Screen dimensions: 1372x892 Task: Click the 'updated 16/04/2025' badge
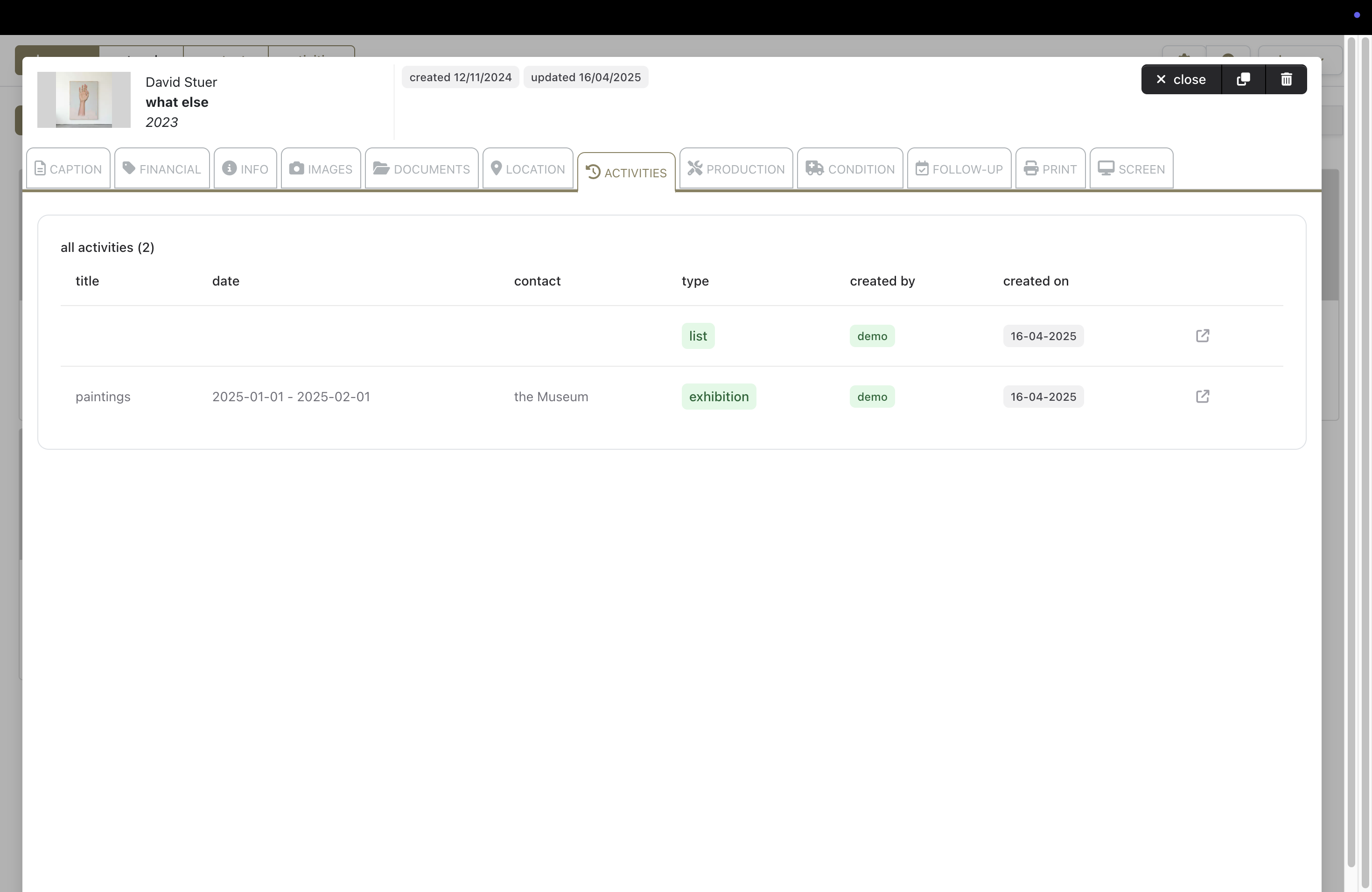tap(586, 77)
